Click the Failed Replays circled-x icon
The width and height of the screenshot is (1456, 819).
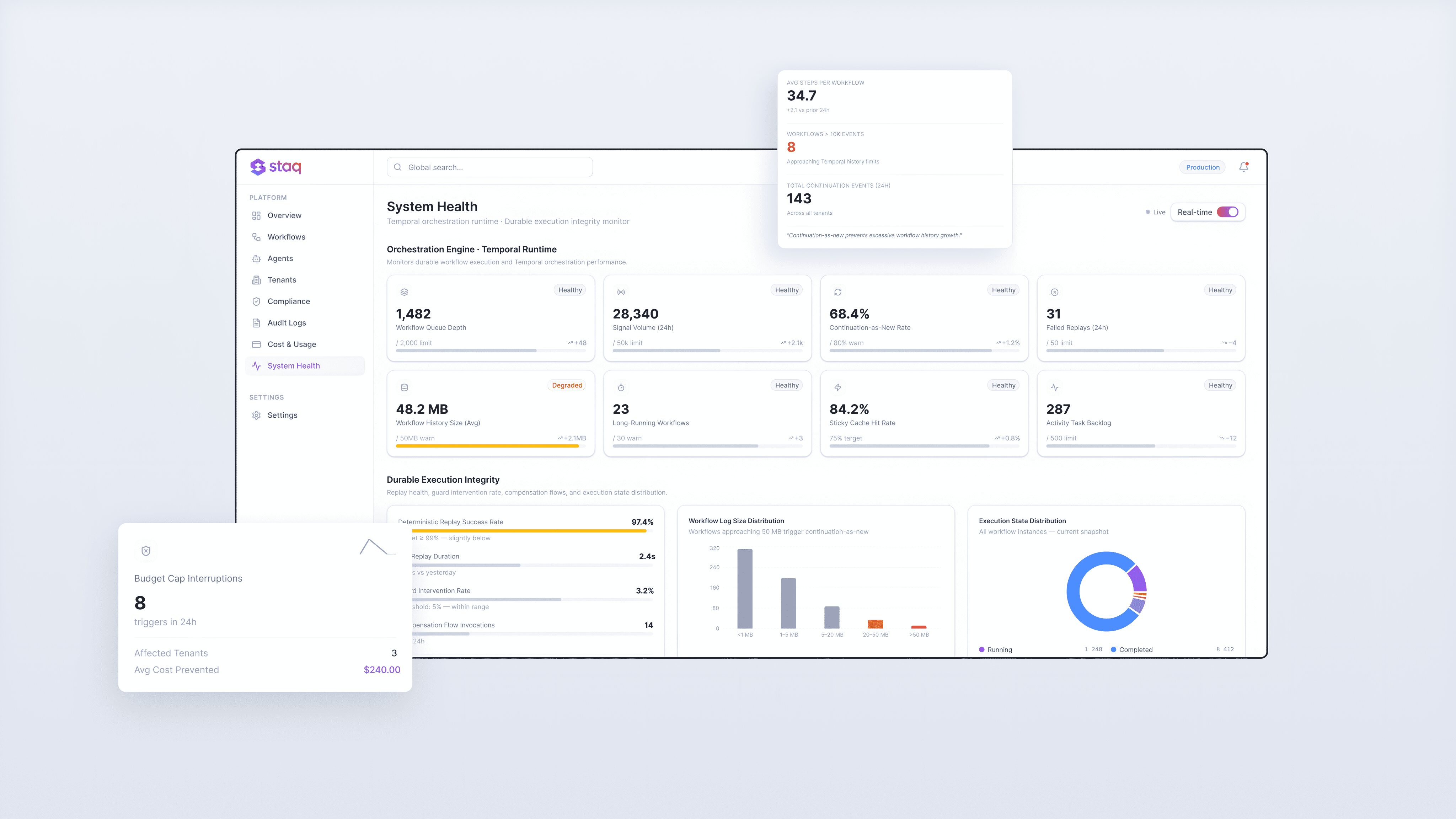[1054, 292]
